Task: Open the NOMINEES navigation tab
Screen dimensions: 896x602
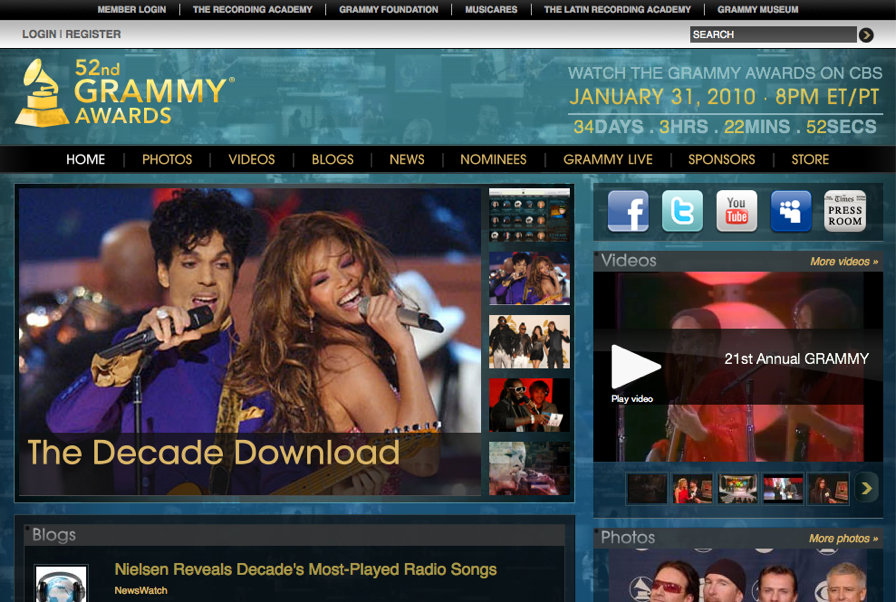Action: click(493, 159)
